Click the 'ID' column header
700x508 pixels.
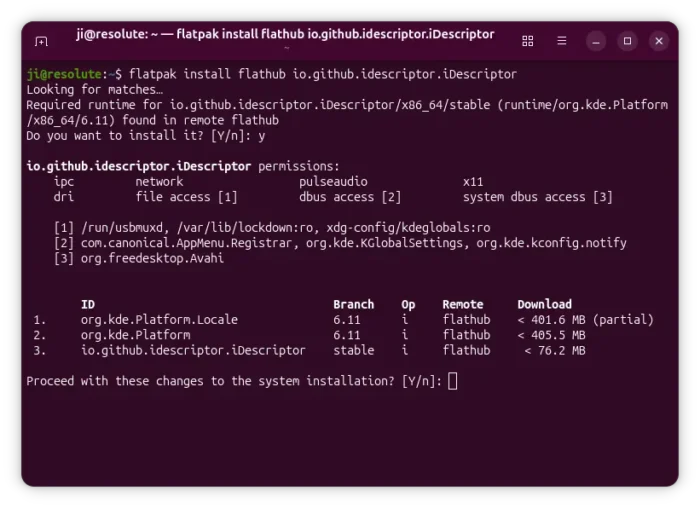pos(88,304)
